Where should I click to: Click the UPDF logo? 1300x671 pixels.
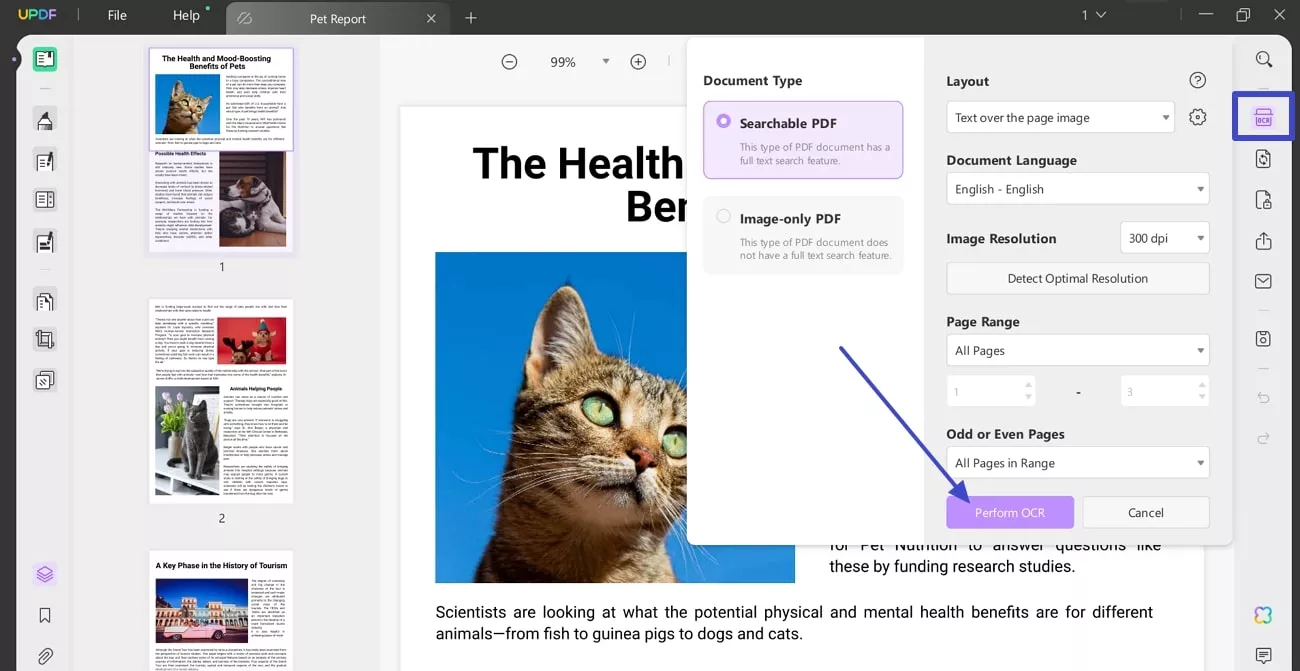click(x=37, y=15)
